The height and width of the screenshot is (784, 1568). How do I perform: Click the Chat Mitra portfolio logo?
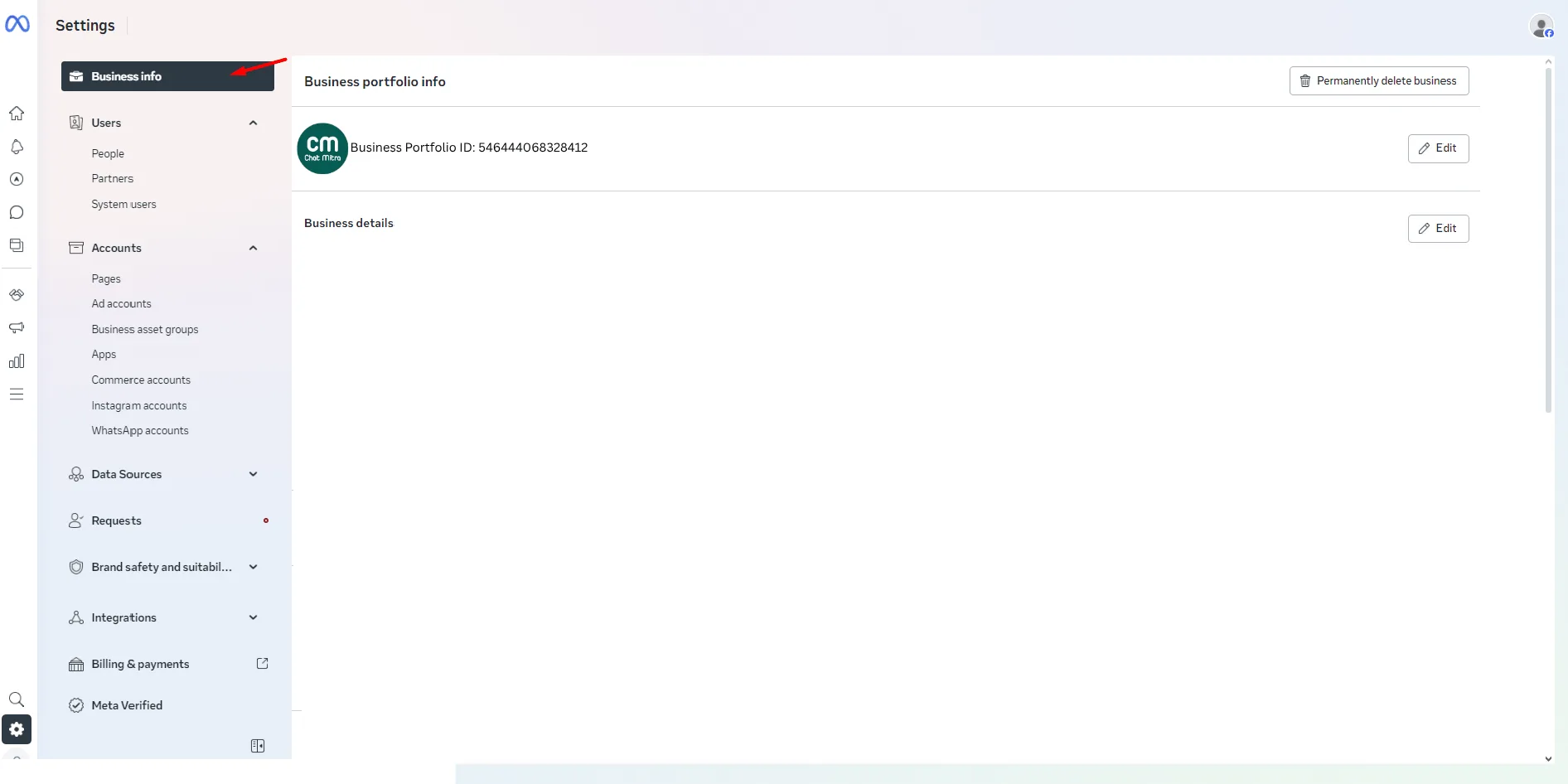coord(322,148)
